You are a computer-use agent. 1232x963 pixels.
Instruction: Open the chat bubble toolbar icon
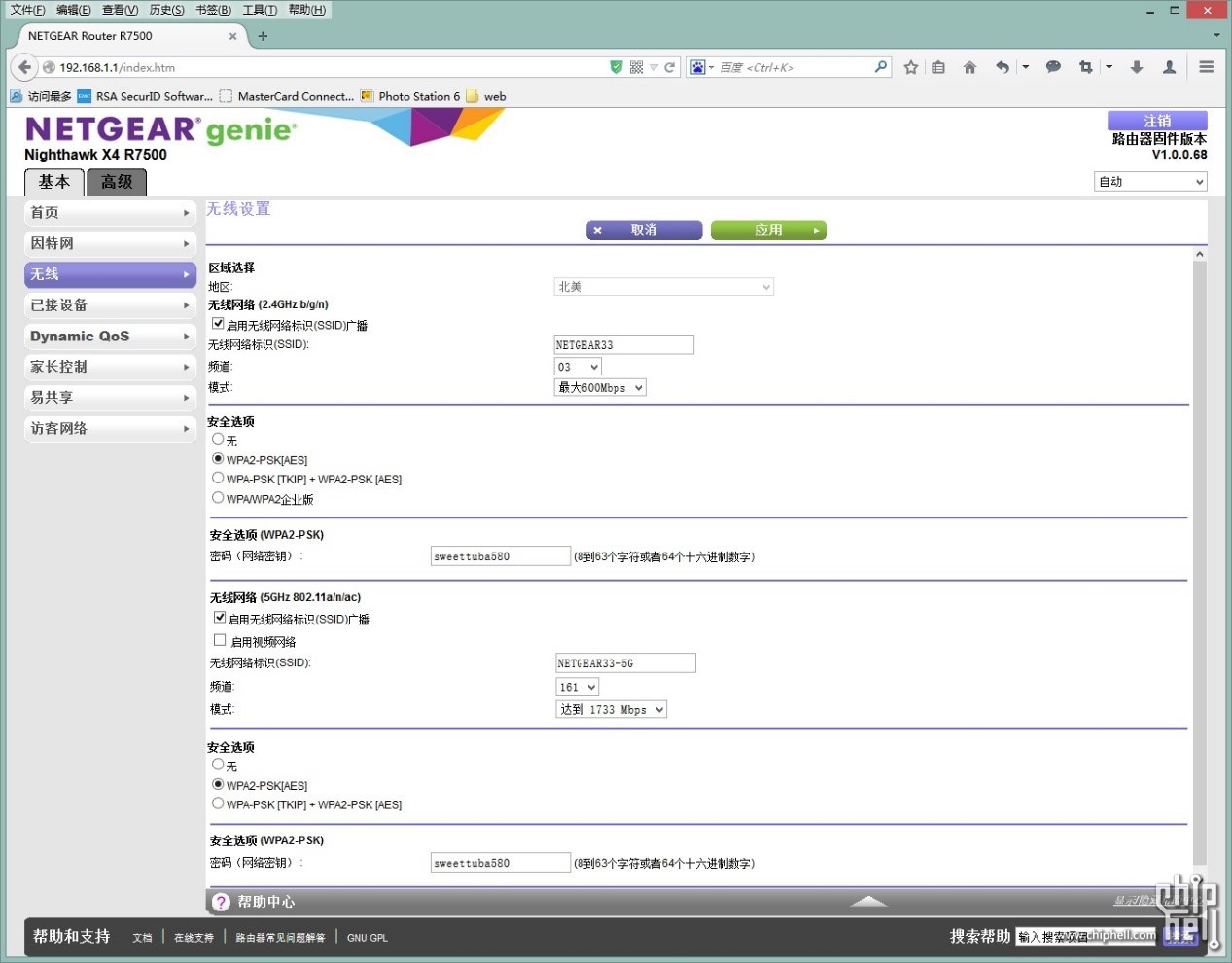(1053, 67)
